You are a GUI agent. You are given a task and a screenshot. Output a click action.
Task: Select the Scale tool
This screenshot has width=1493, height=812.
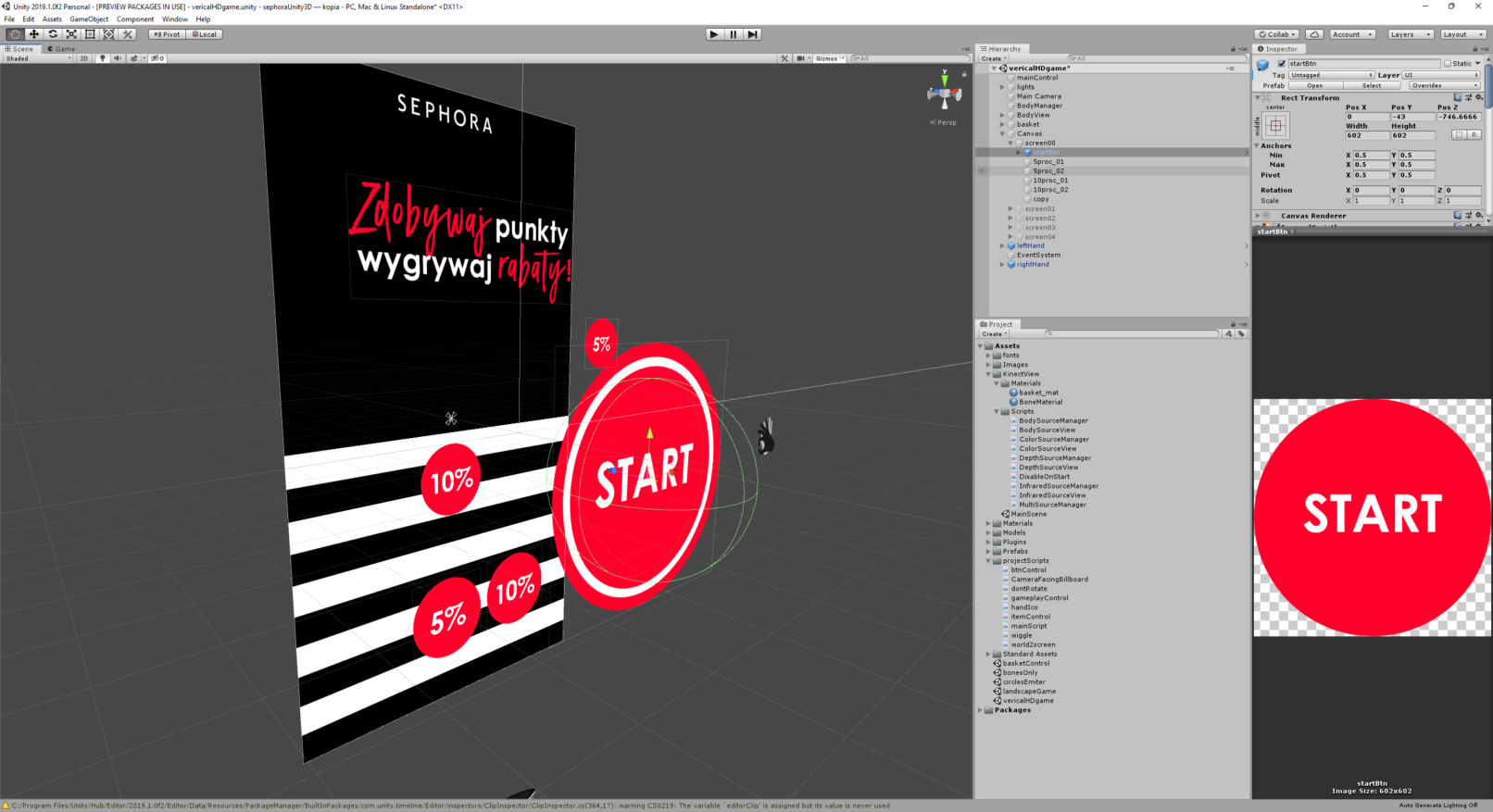[71, 34]
